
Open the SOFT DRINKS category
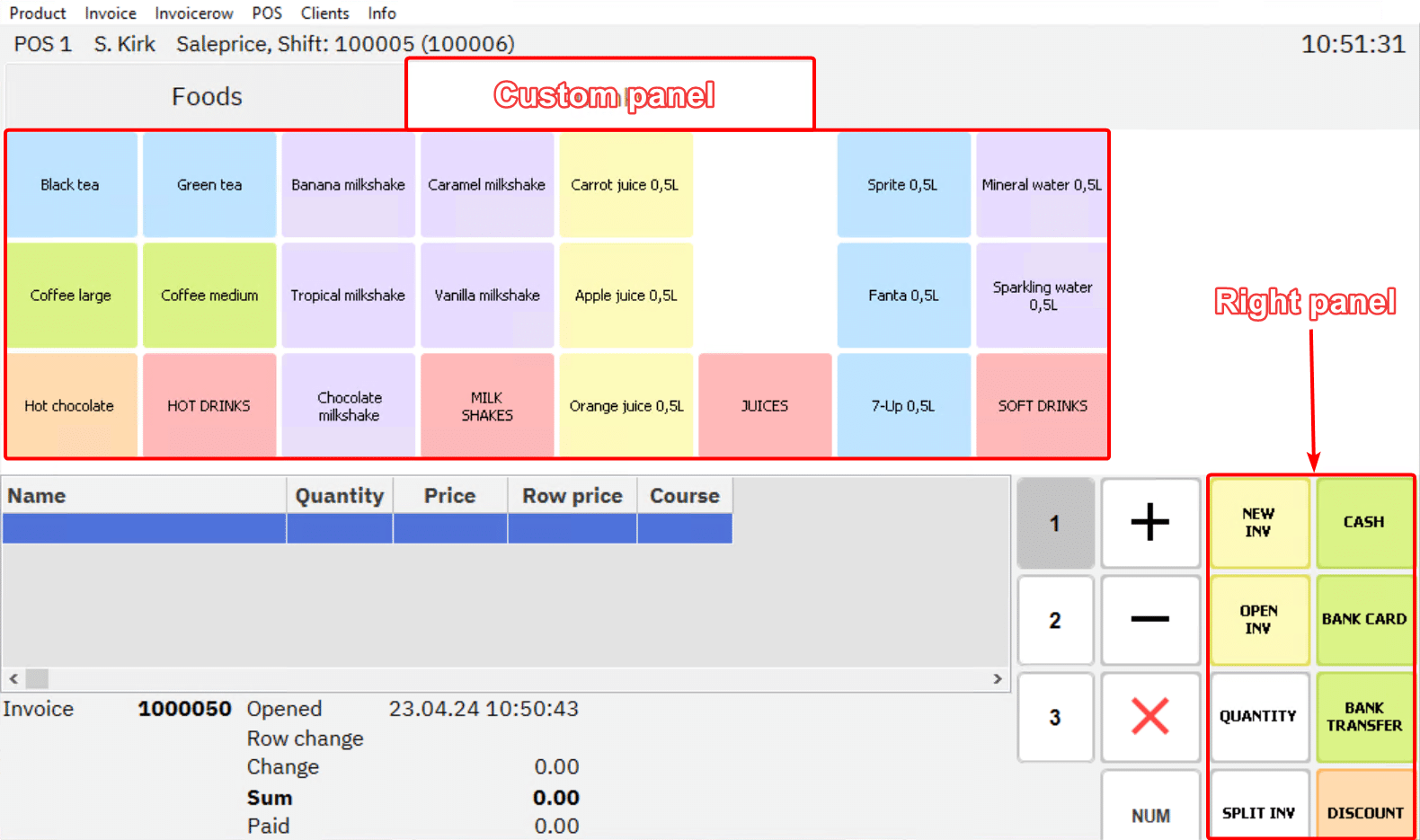pyautogui.click(x=1042, y=406)
